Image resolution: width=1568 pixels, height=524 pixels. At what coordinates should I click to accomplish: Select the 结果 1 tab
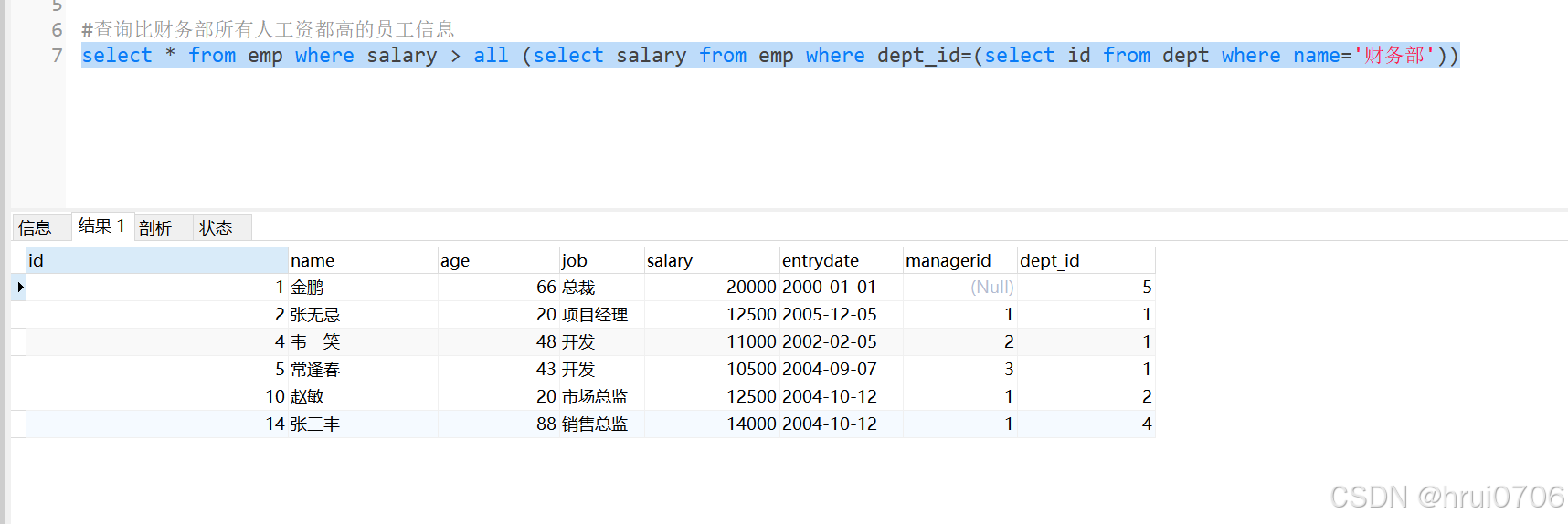[102, 226]
